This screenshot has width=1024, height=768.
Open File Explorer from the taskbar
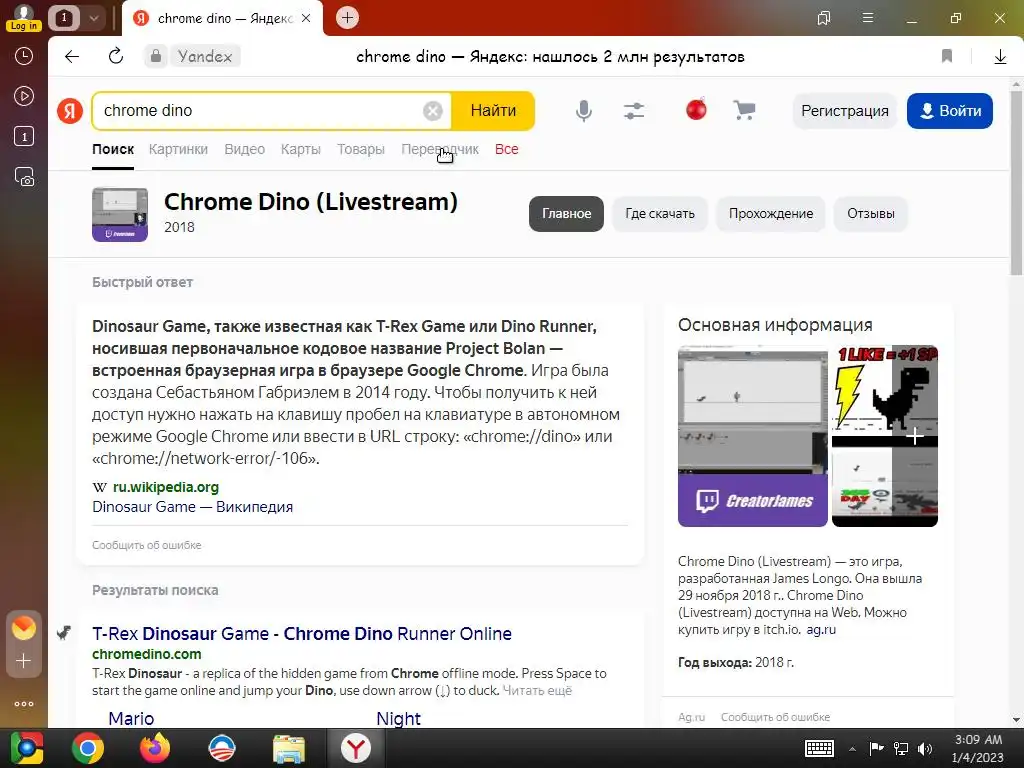tap(289, 748)
